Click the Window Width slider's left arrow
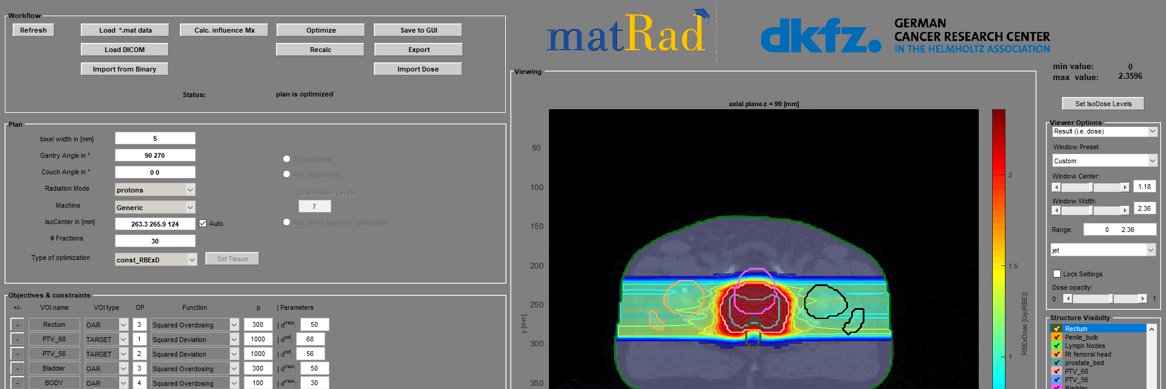Viewport: 1166px width, 389px height. click(1056, 211)
